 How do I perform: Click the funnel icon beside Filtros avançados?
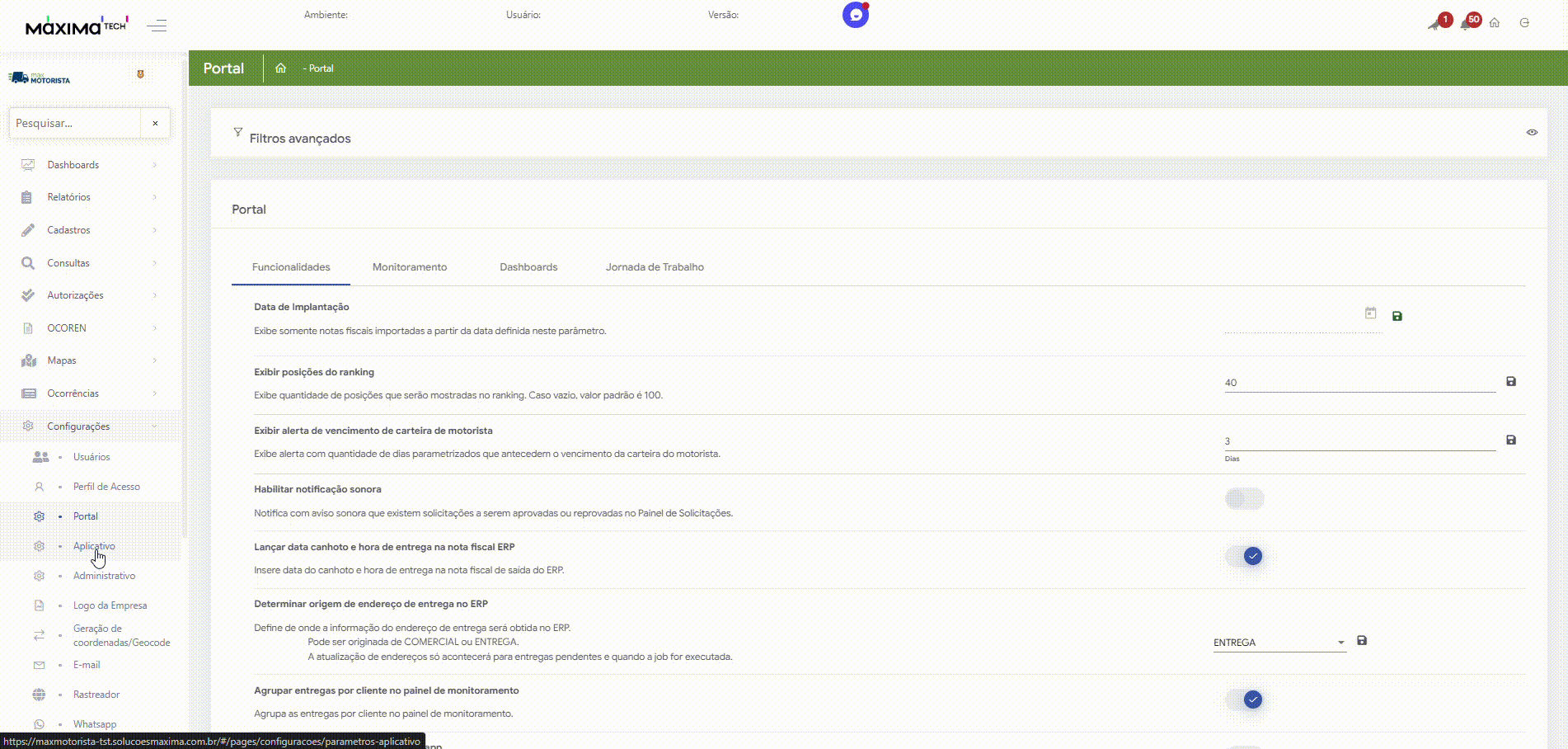[238, 132]
